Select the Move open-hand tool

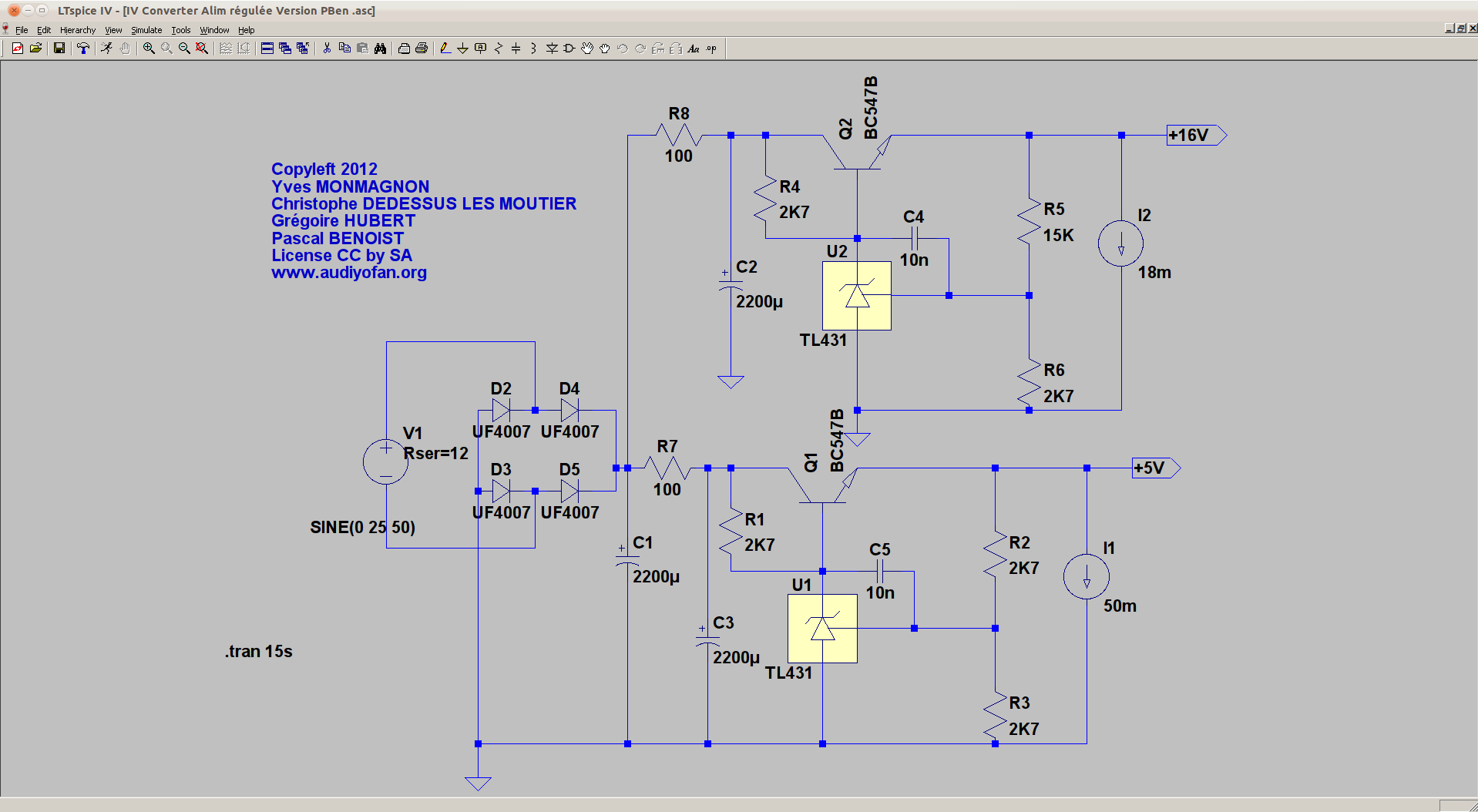(x=587, y=48)
